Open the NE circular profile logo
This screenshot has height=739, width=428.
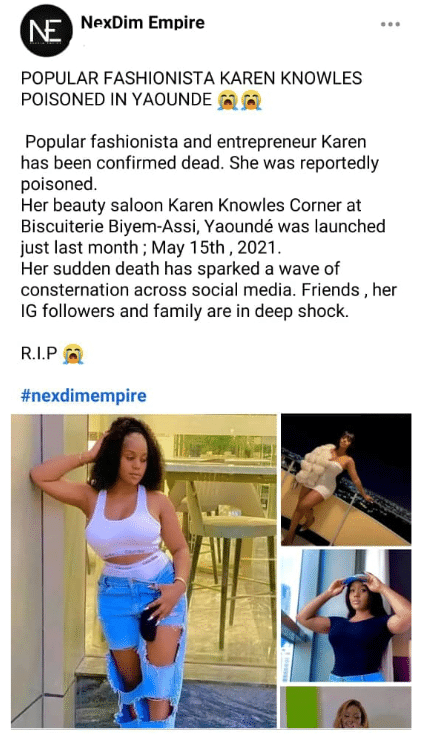click(46, 31)
